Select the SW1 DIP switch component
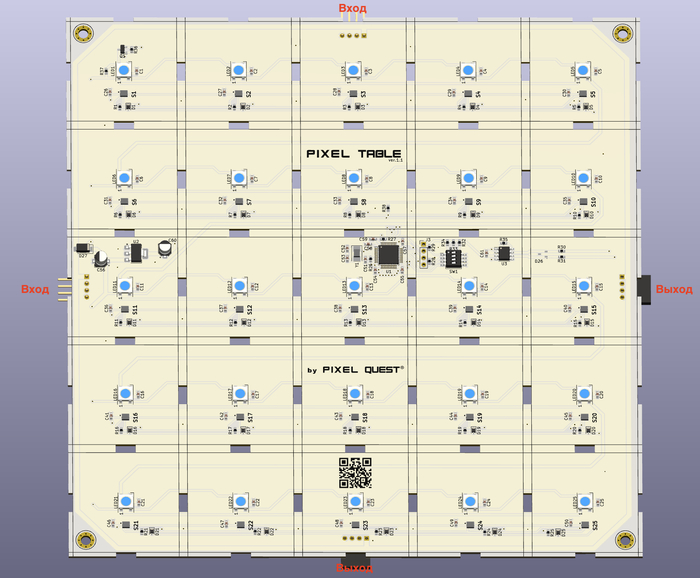 coord(452,254)
